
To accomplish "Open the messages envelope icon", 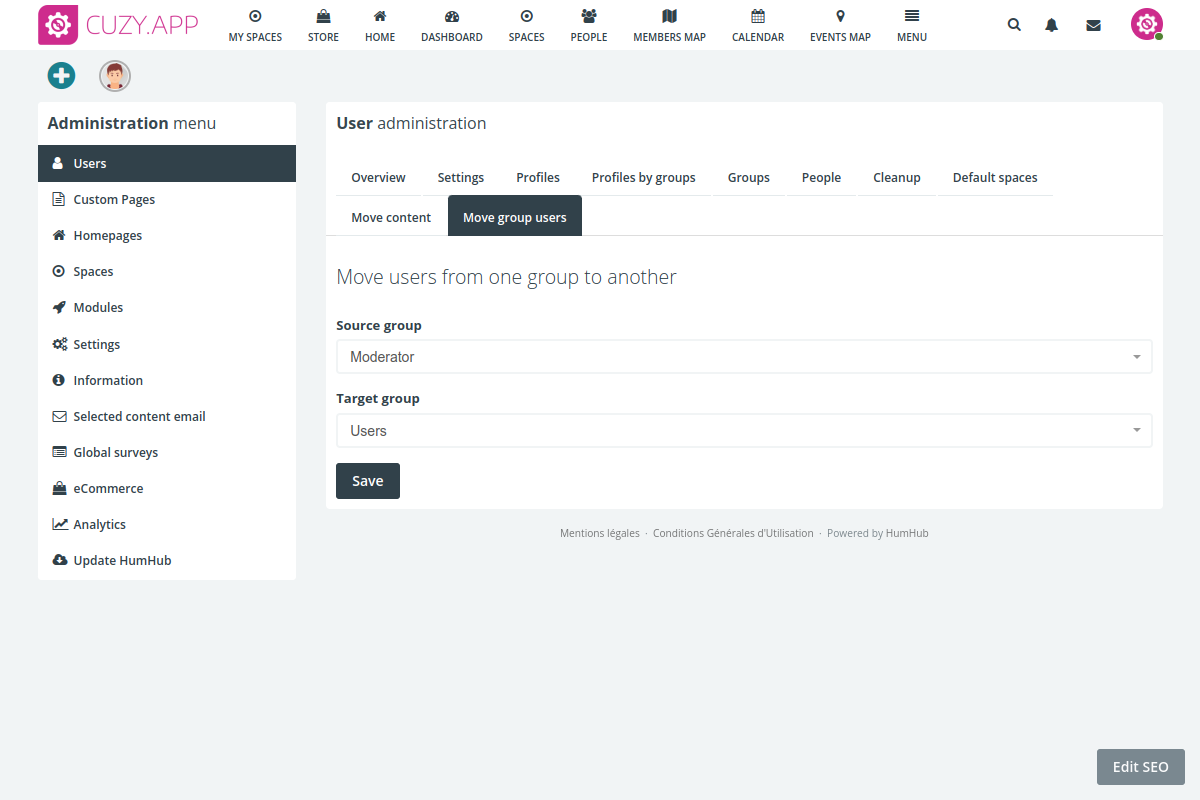I will click(x=1093, y=25).
